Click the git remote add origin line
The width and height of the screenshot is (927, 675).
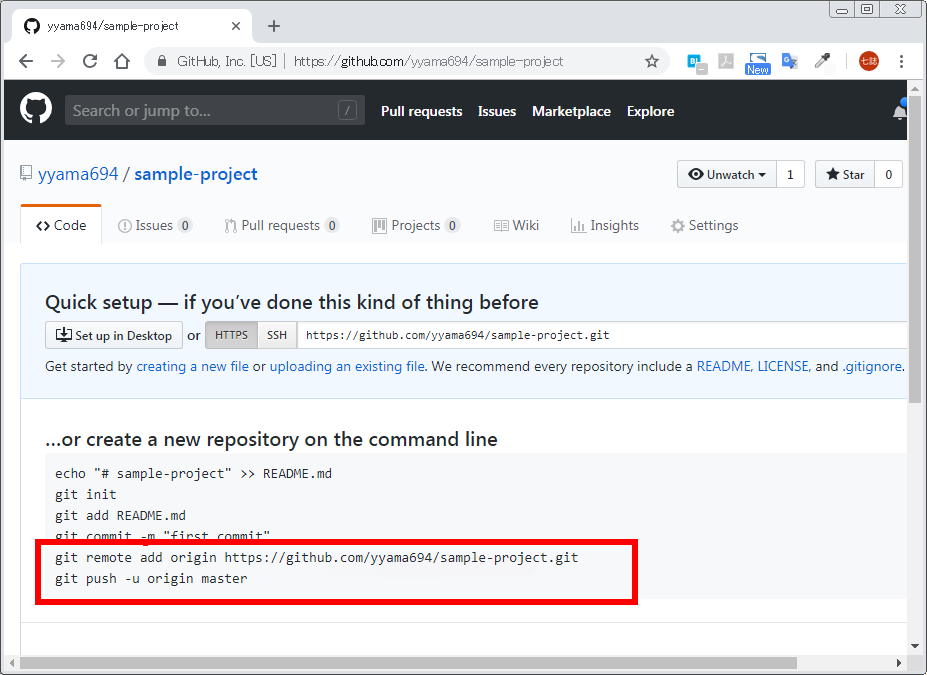point(316,557)
